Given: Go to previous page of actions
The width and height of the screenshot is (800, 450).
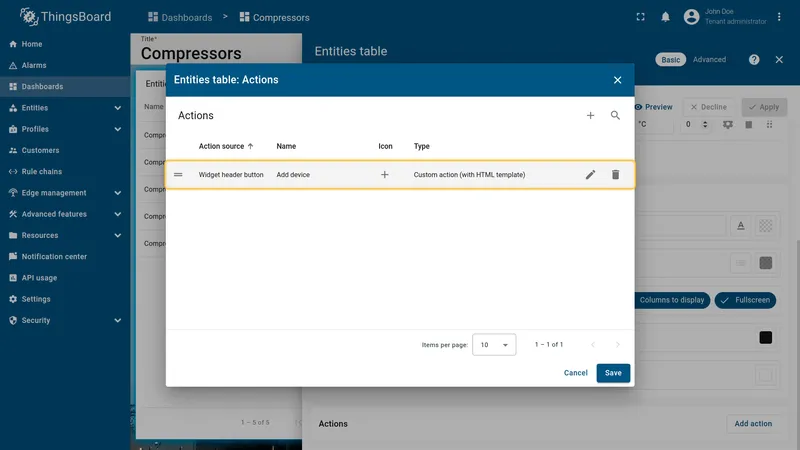Looking at the screenshot, I should [x=593, y=345].
